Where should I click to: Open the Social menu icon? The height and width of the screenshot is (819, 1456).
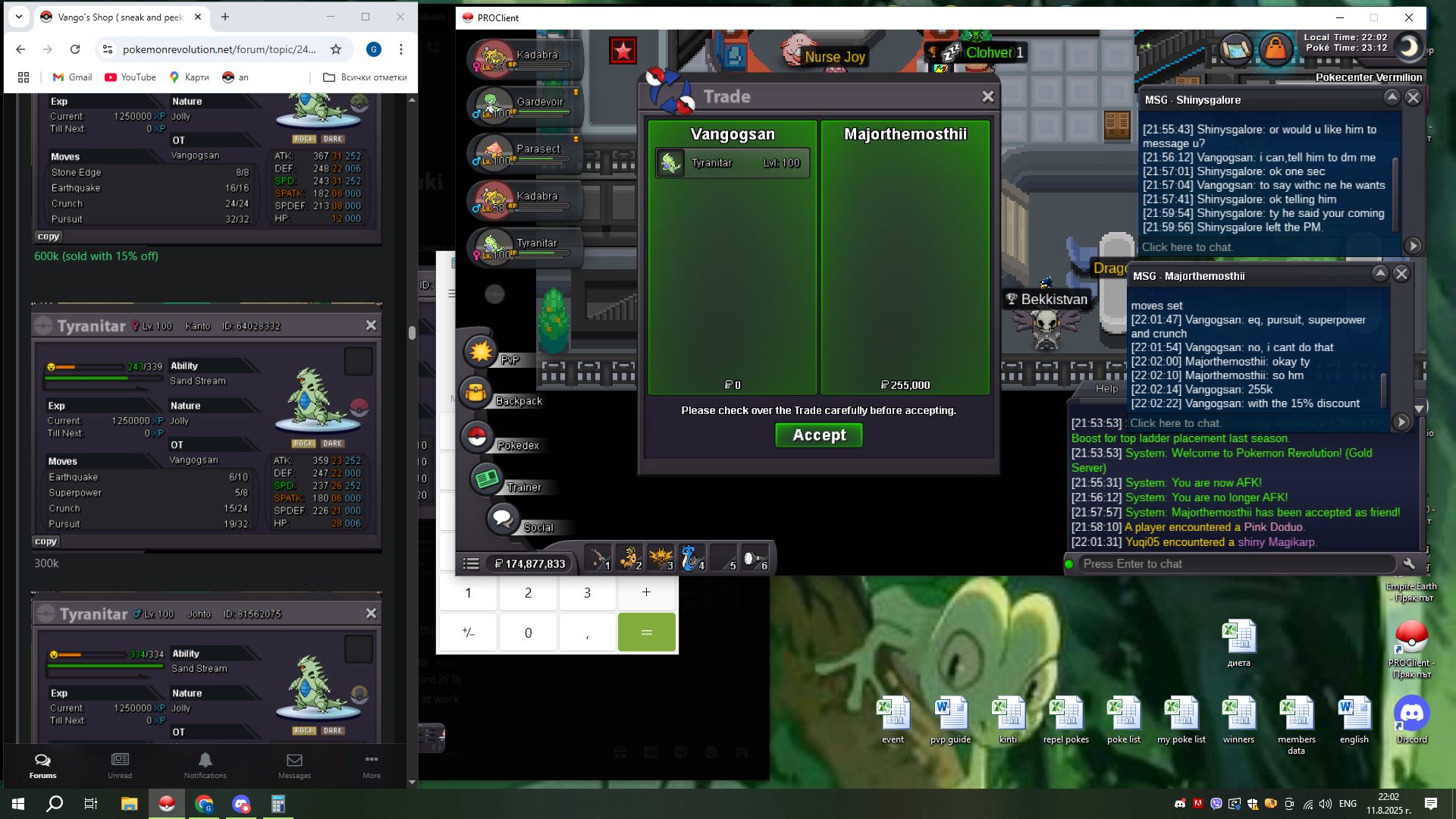(x=502, y=519)
